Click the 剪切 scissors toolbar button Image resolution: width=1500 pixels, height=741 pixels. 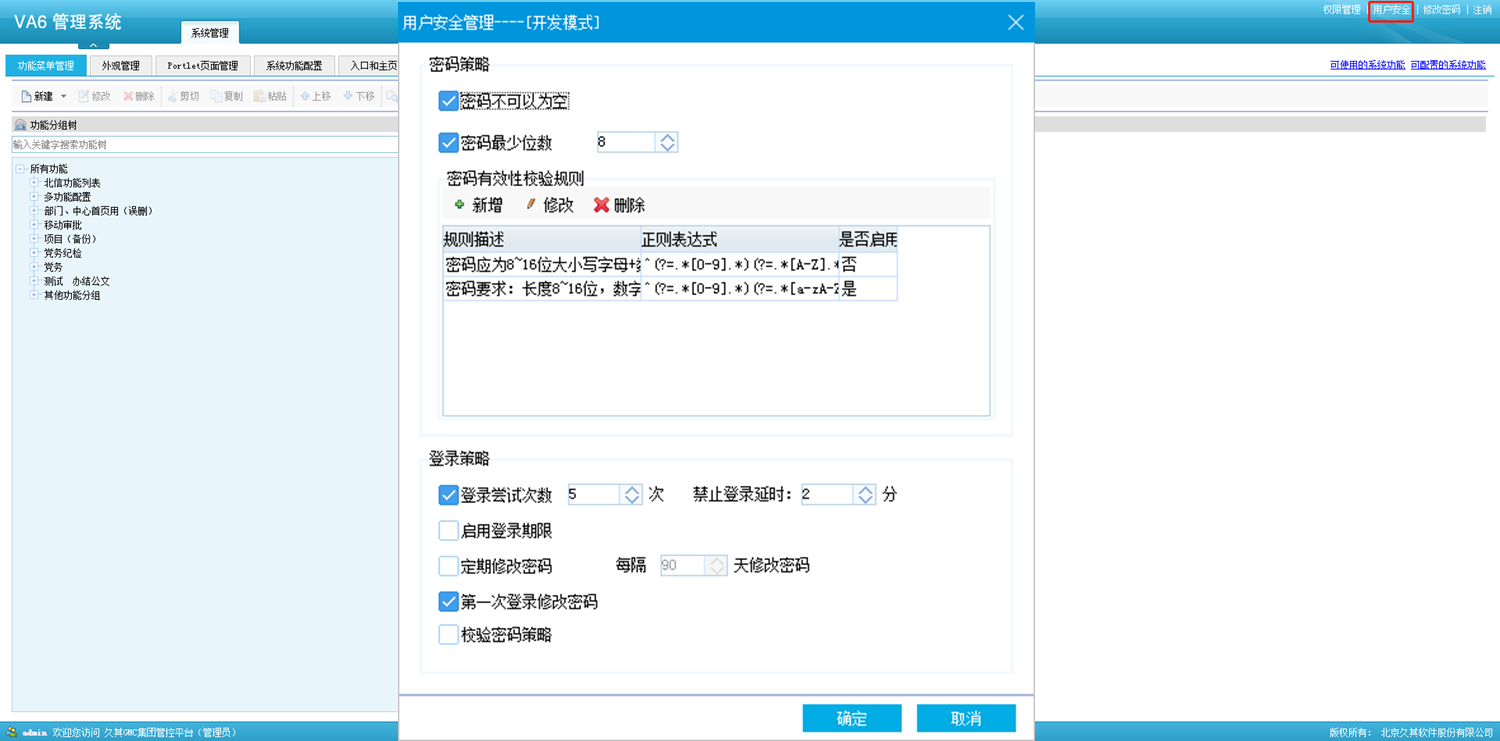(x=183, y=96)
